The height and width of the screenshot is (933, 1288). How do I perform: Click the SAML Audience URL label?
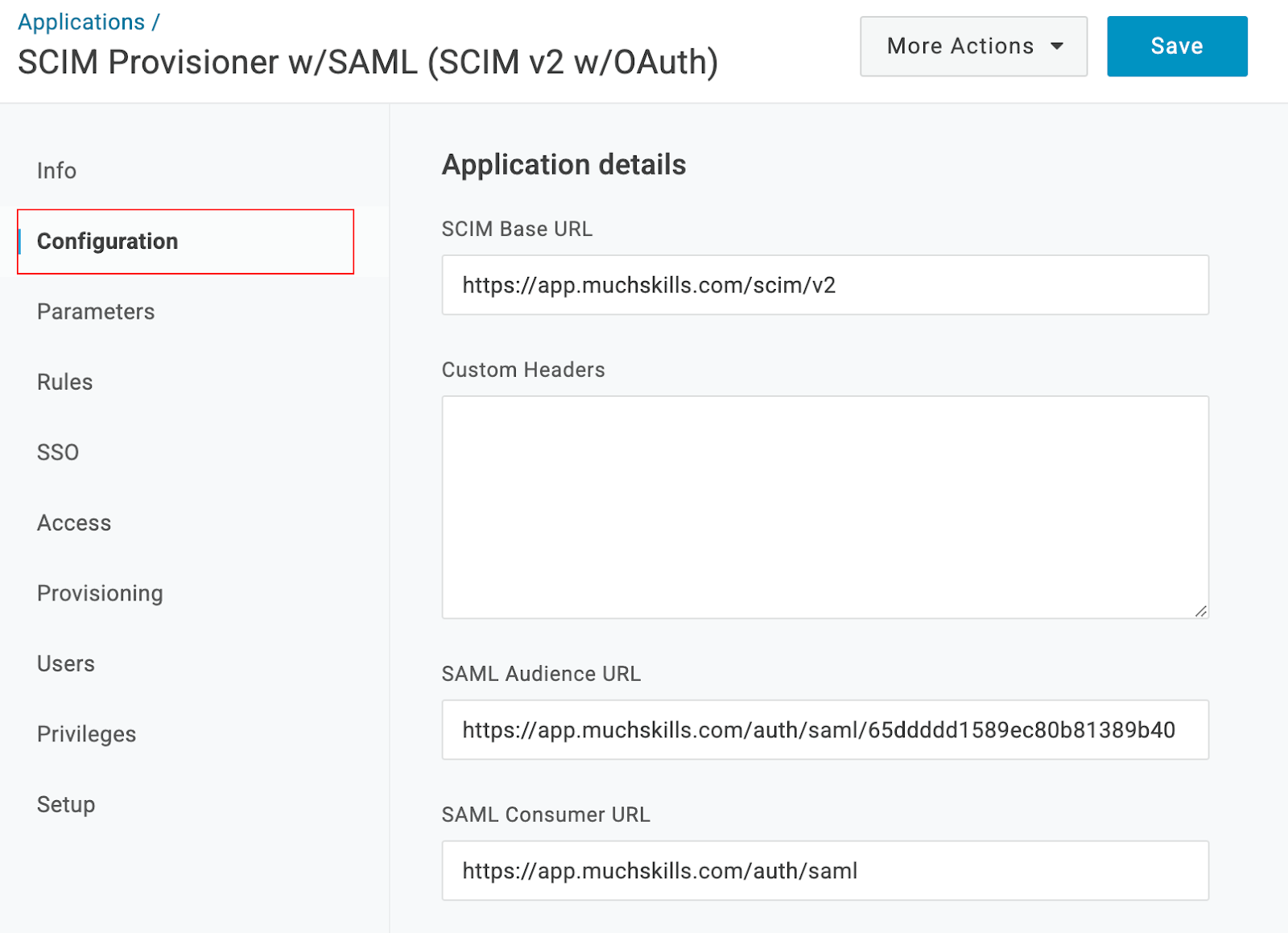pyautogui.click(x=541, y=674)
